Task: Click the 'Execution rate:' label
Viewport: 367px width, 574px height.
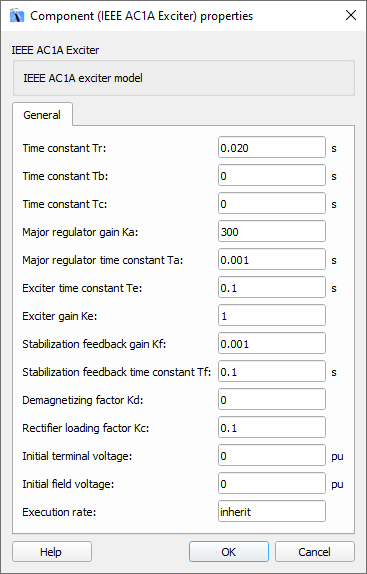Action: (59, 512)
